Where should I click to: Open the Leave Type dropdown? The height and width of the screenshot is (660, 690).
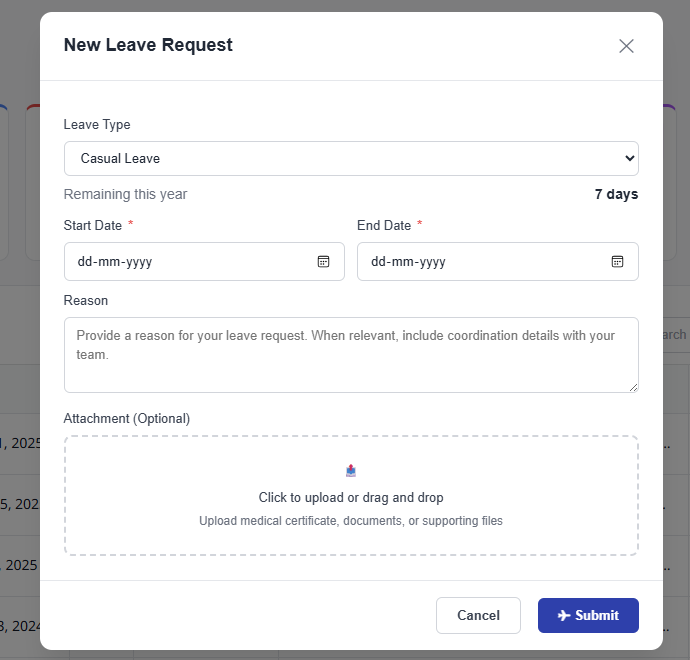(350, 158)
